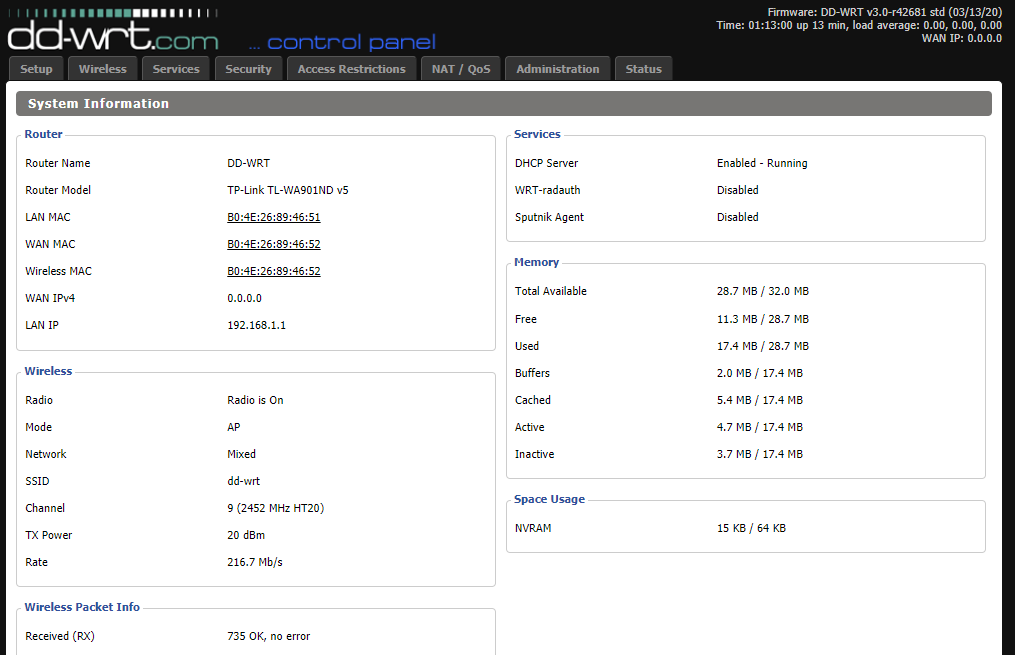Click the NVRAM usage 15 KB / 64 KB

tap(751, 528)
